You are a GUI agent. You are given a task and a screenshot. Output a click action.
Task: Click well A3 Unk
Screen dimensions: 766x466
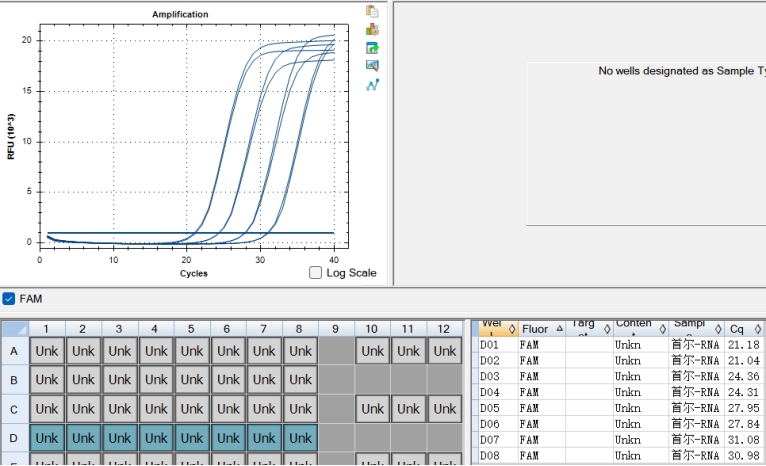pyautogui.click(x=120, y=351)
